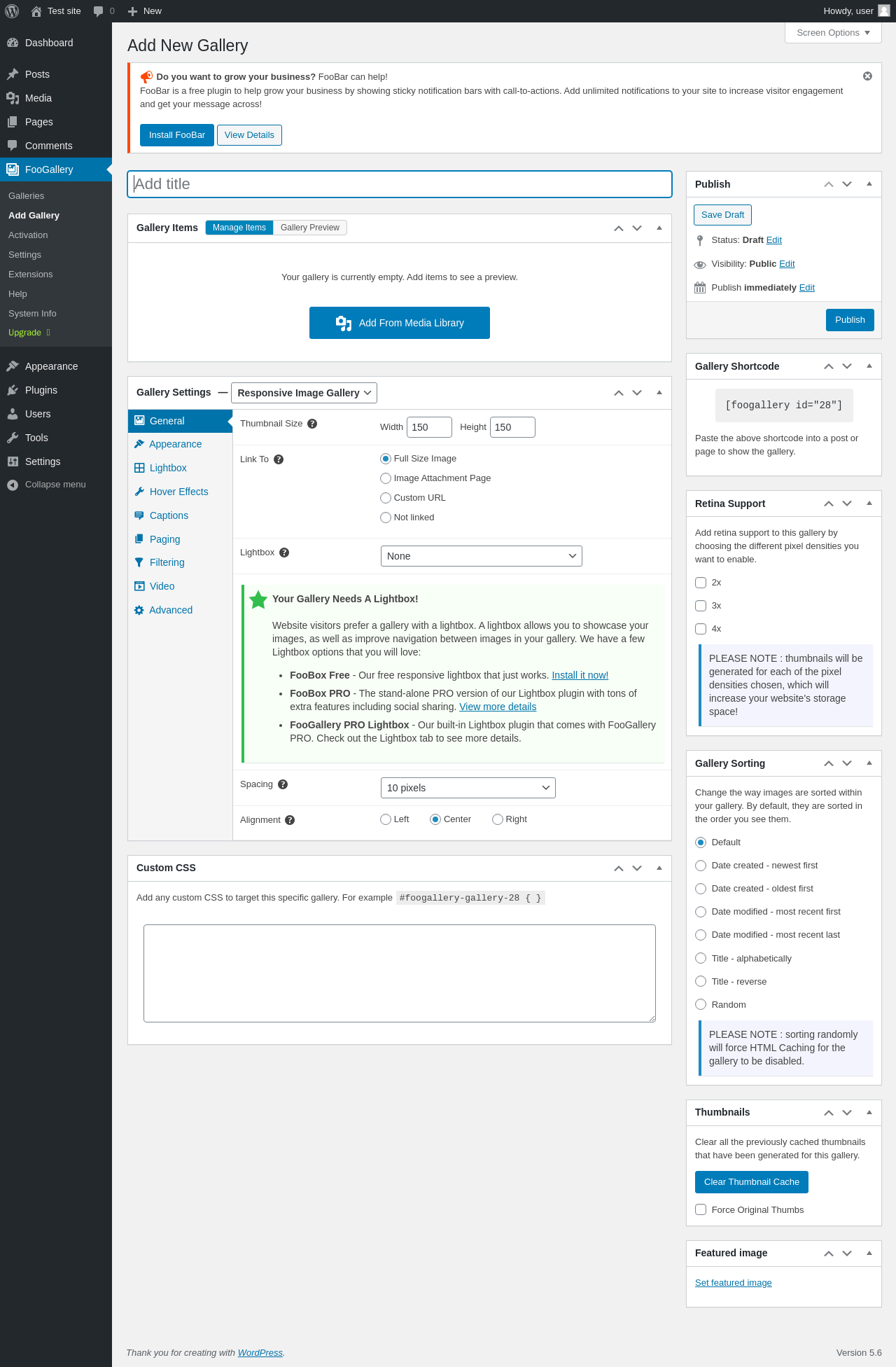Click the Tools wrench icon in sidebar

pyautogui.click(x=13, y=438)
